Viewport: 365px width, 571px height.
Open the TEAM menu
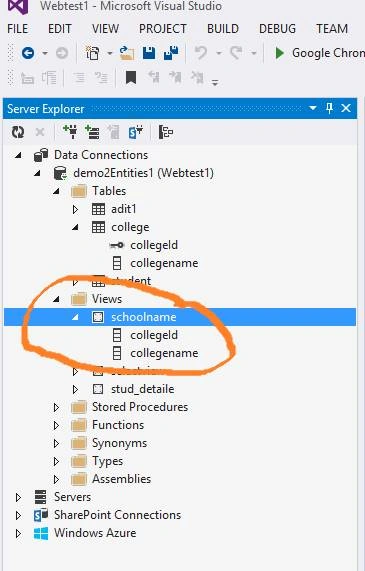click(x=332, y=28)
